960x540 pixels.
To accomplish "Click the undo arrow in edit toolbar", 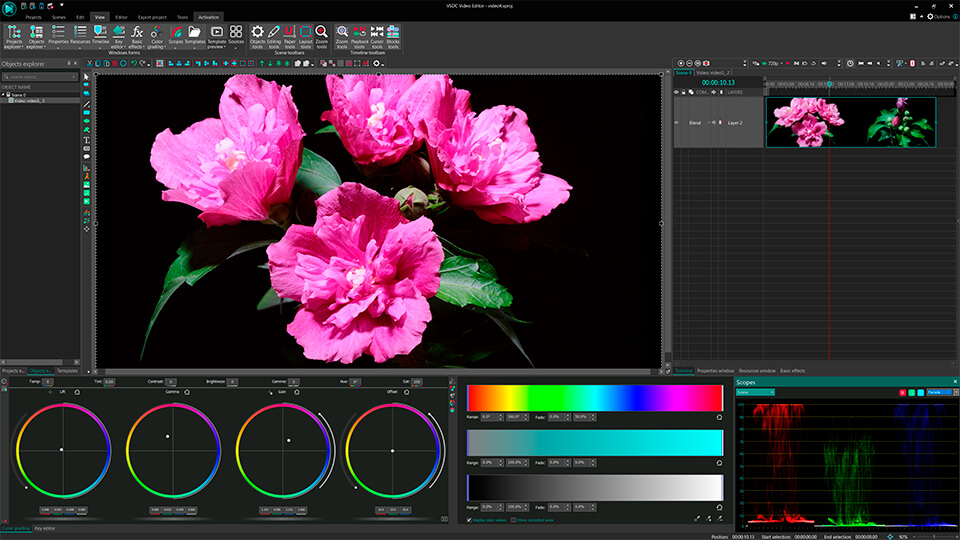I will 133,63.
